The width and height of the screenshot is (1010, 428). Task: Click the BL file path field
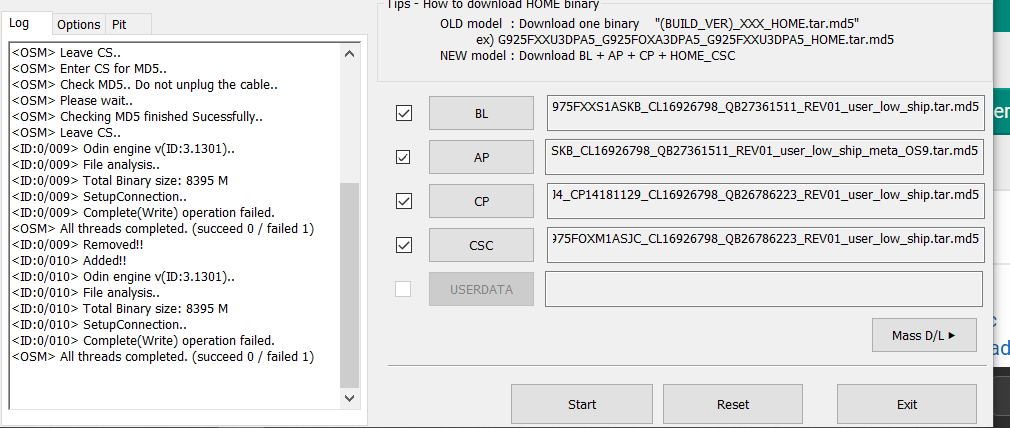tap(765, 113)
